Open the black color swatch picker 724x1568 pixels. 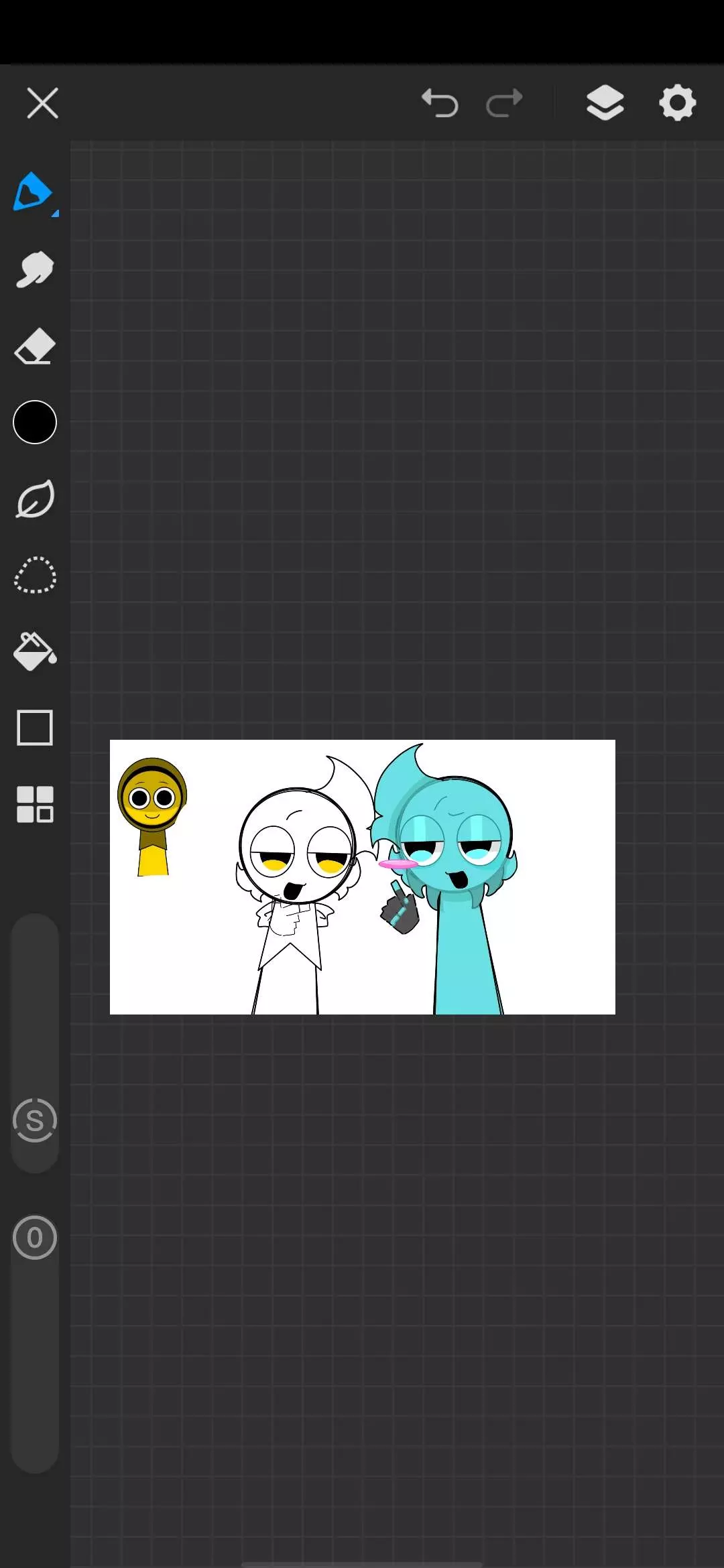(x=35, y=422)
